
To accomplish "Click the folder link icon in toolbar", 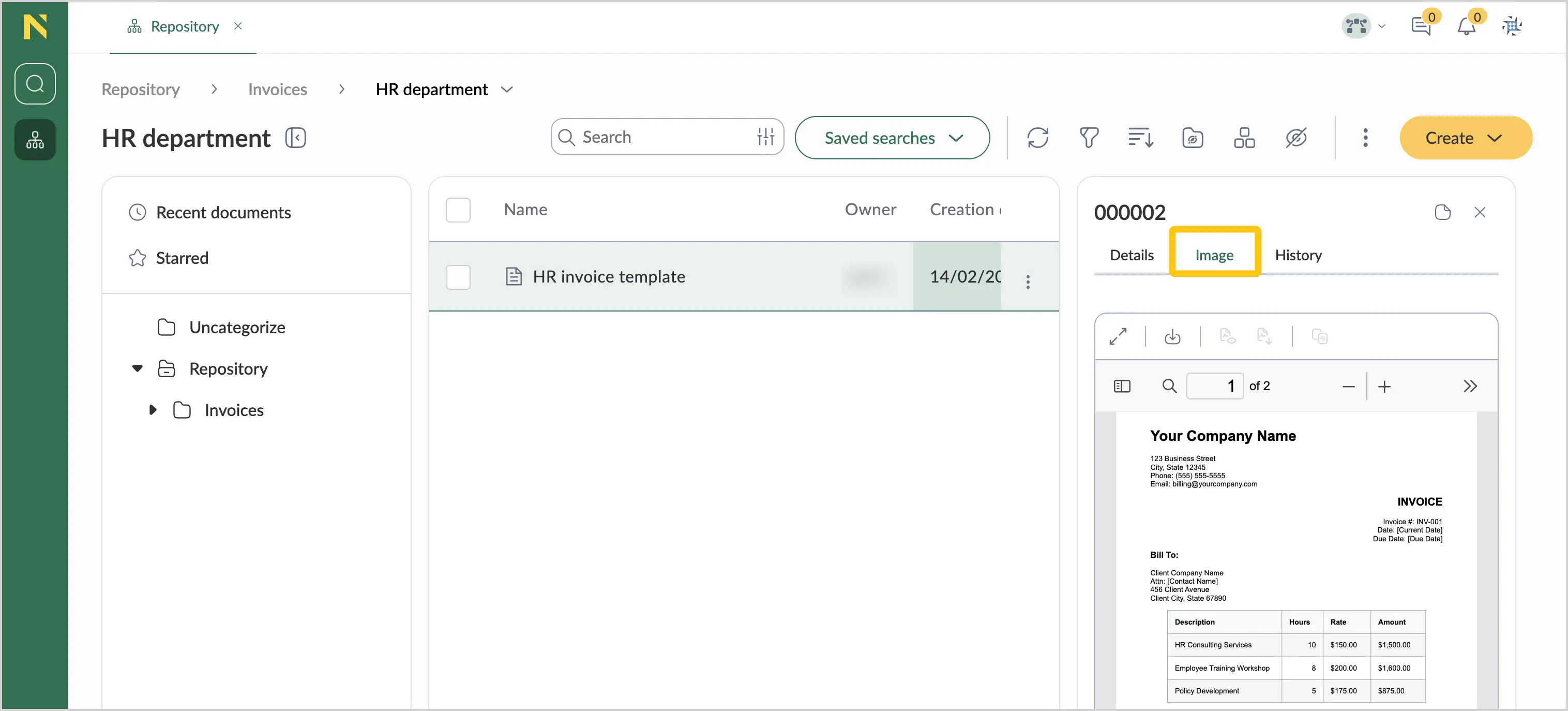I will pyautogui.click(x=1193, y=138).
